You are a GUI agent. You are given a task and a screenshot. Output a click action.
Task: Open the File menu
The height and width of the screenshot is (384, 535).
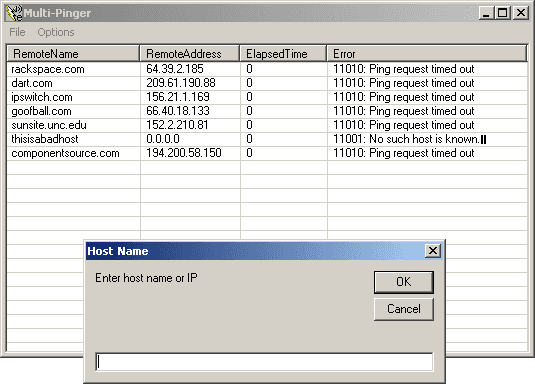tap(17, 32)
